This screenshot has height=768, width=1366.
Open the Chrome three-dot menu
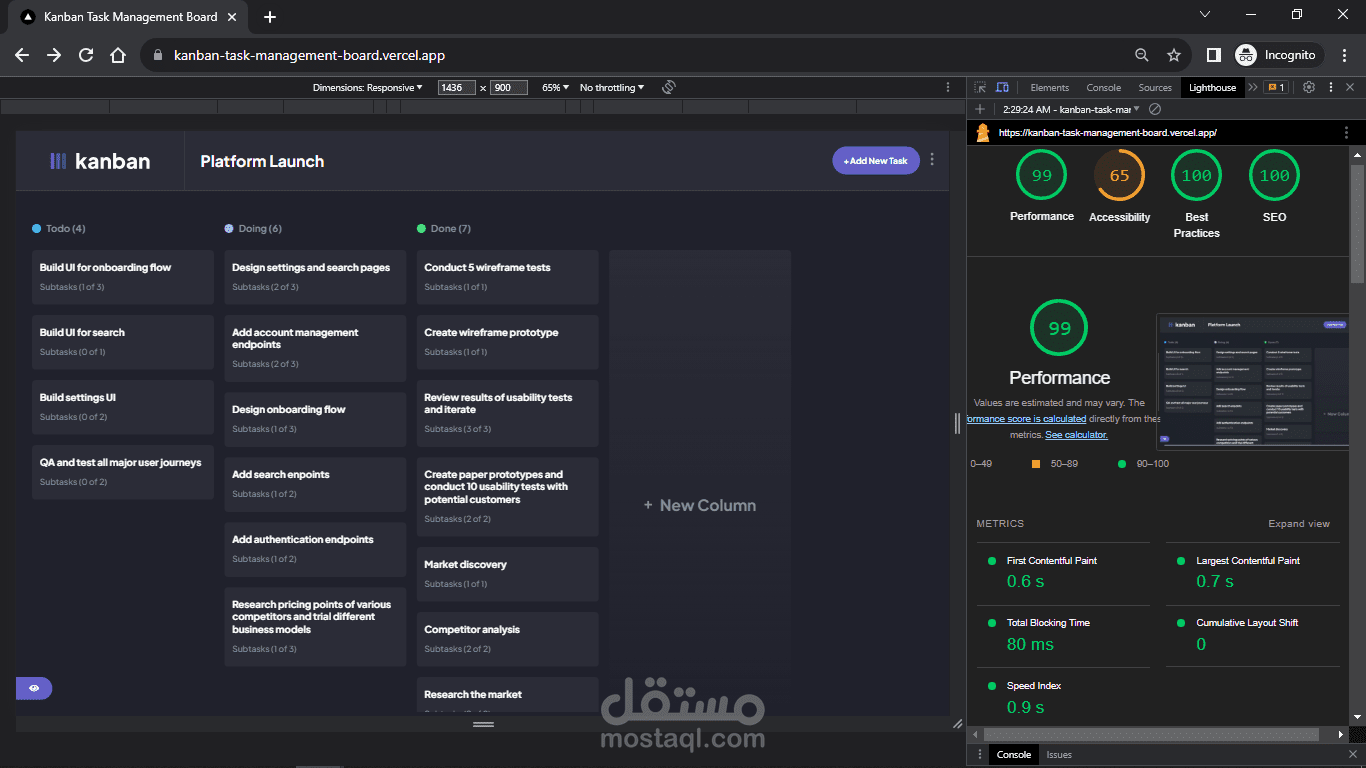1345,55
